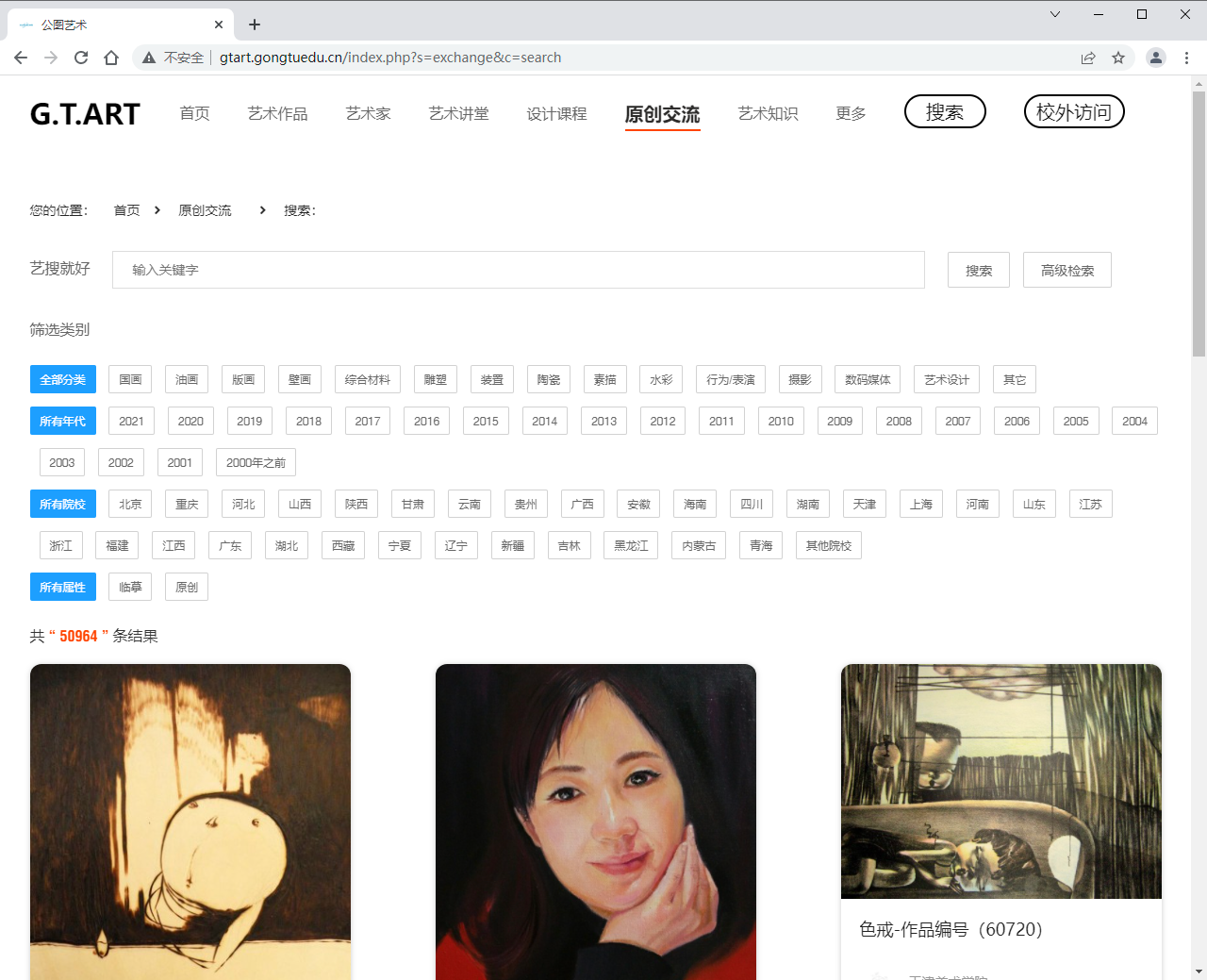Click 原创交流 in the breadcrumb
The height and width of the screenshot is (980, 1207).
click(205, 210)
